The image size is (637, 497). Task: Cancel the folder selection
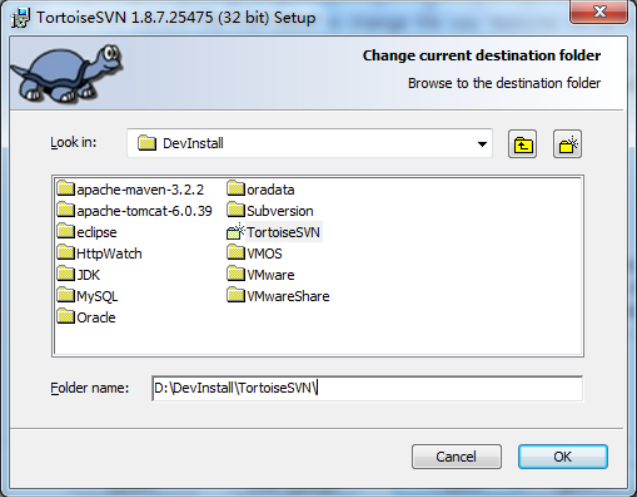point(456,457)
